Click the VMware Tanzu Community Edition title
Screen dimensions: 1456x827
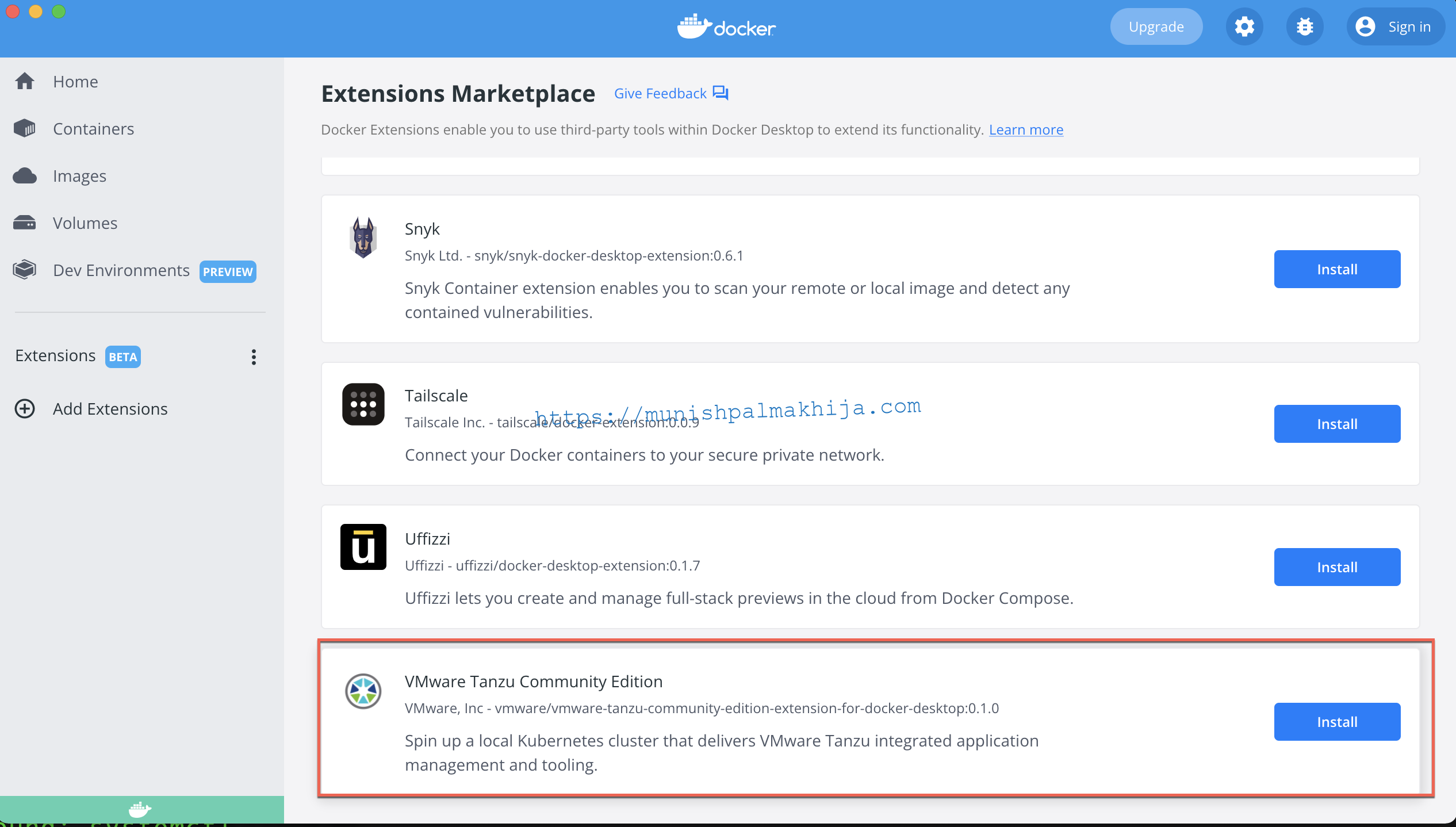534,681
